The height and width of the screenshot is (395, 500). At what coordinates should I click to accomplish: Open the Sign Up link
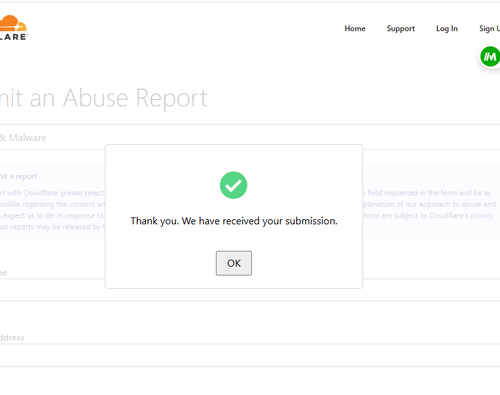(489, 29)
